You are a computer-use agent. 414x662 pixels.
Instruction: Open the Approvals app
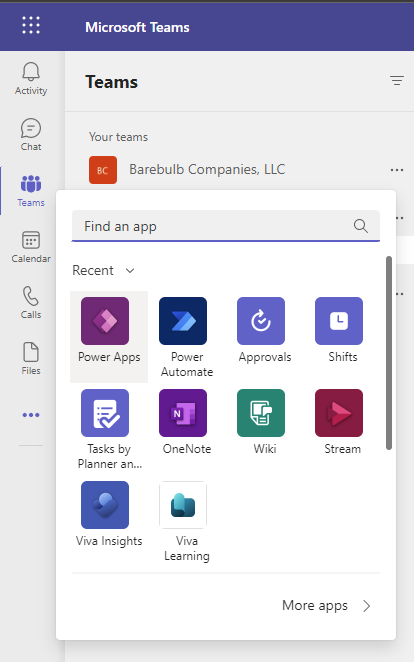click(x=265, y=331)
